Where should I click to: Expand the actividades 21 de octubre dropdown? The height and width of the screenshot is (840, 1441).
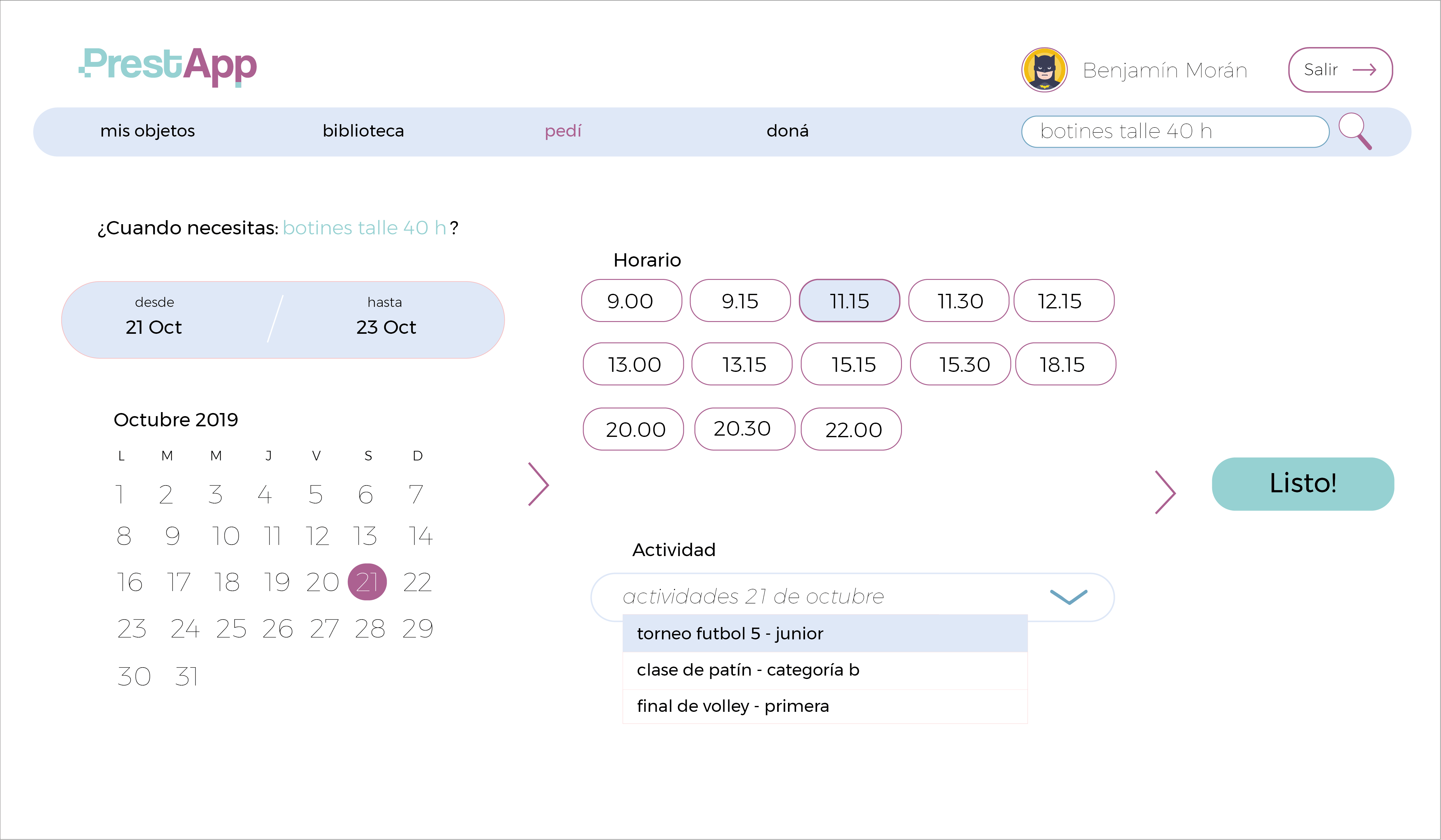click(1068, 597)
